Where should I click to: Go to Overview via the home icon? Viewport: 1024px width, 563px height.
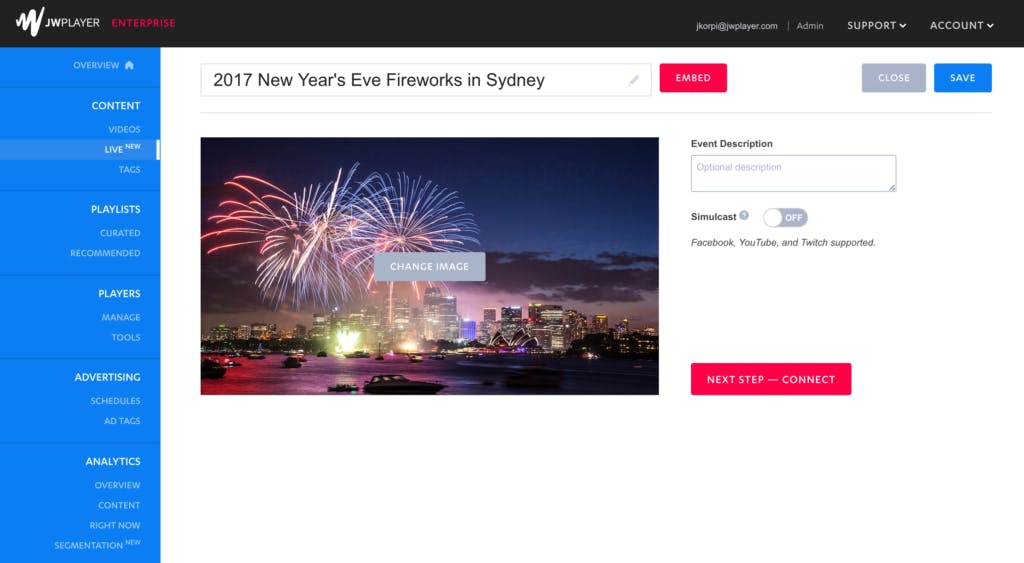click(129, 65)
